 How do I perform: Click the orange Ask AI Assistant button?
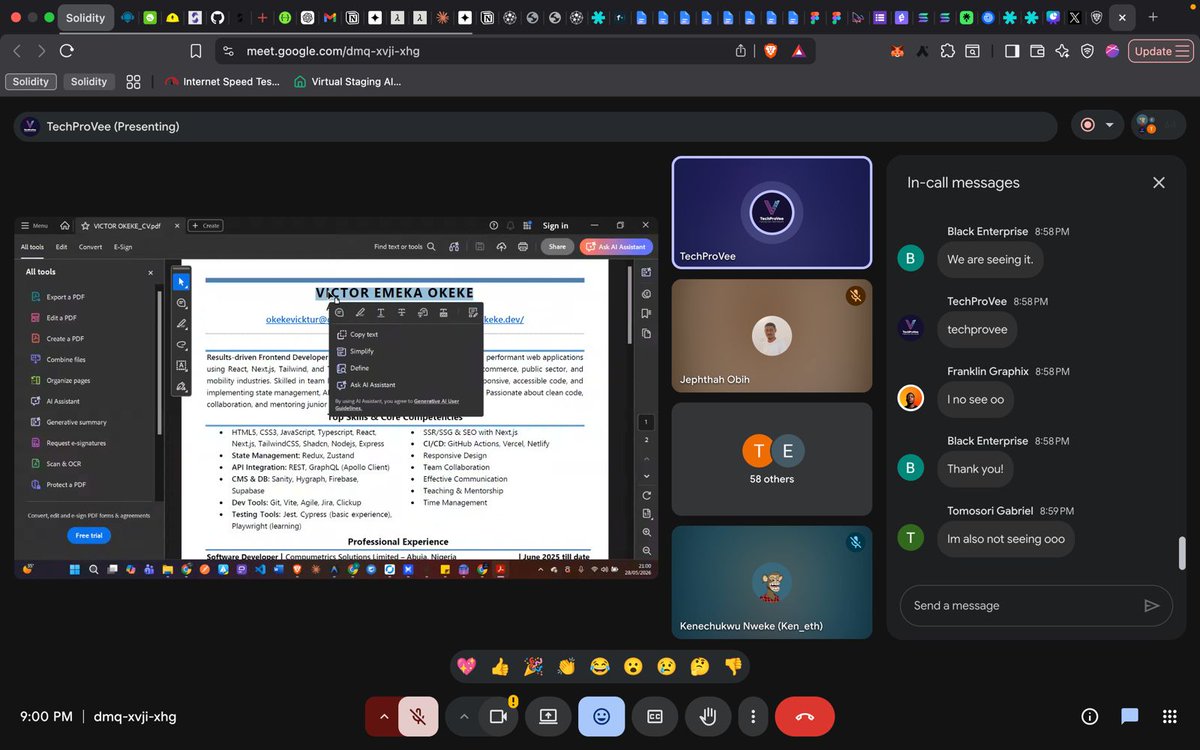(617, 247)
